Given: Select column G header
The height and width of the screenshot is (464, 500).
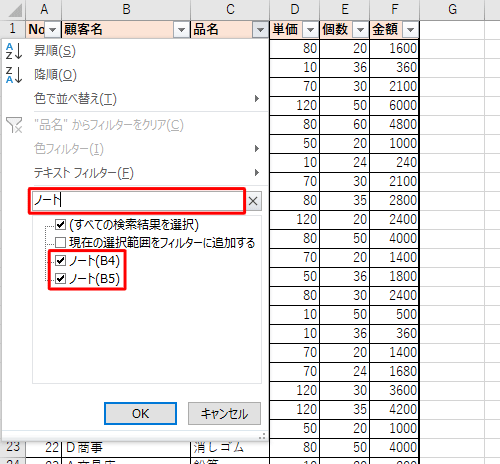Looking at the screenshot, I should (x=452, y=9).
